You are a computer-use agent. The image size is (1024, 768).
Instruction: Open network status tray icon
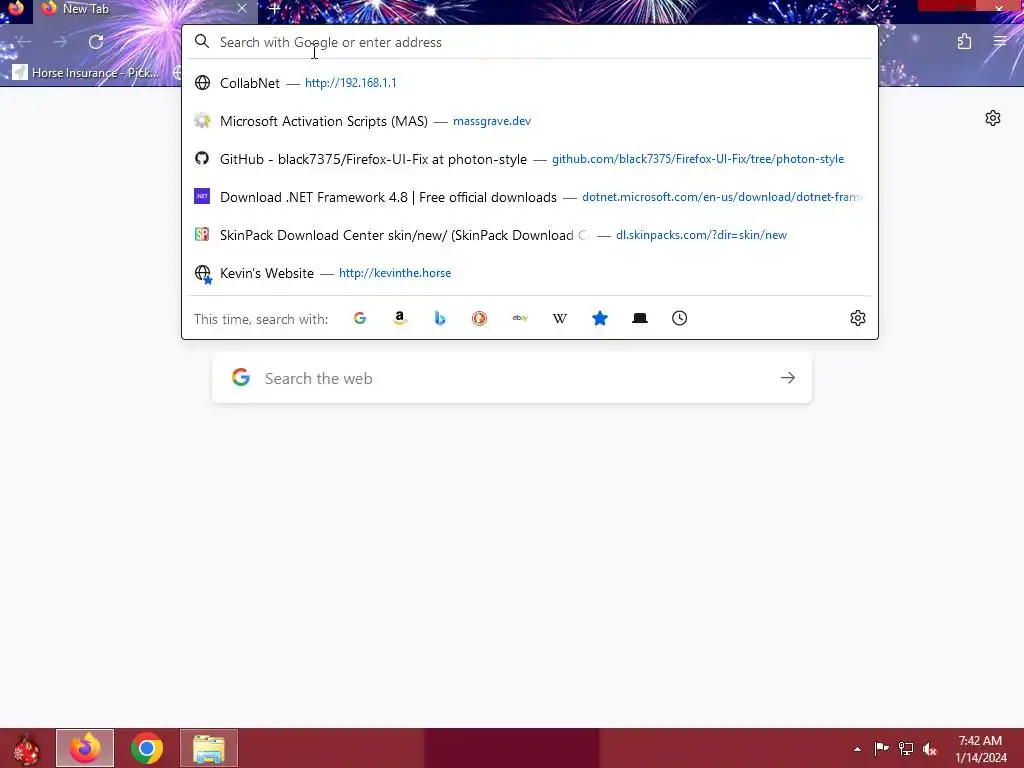906,748
